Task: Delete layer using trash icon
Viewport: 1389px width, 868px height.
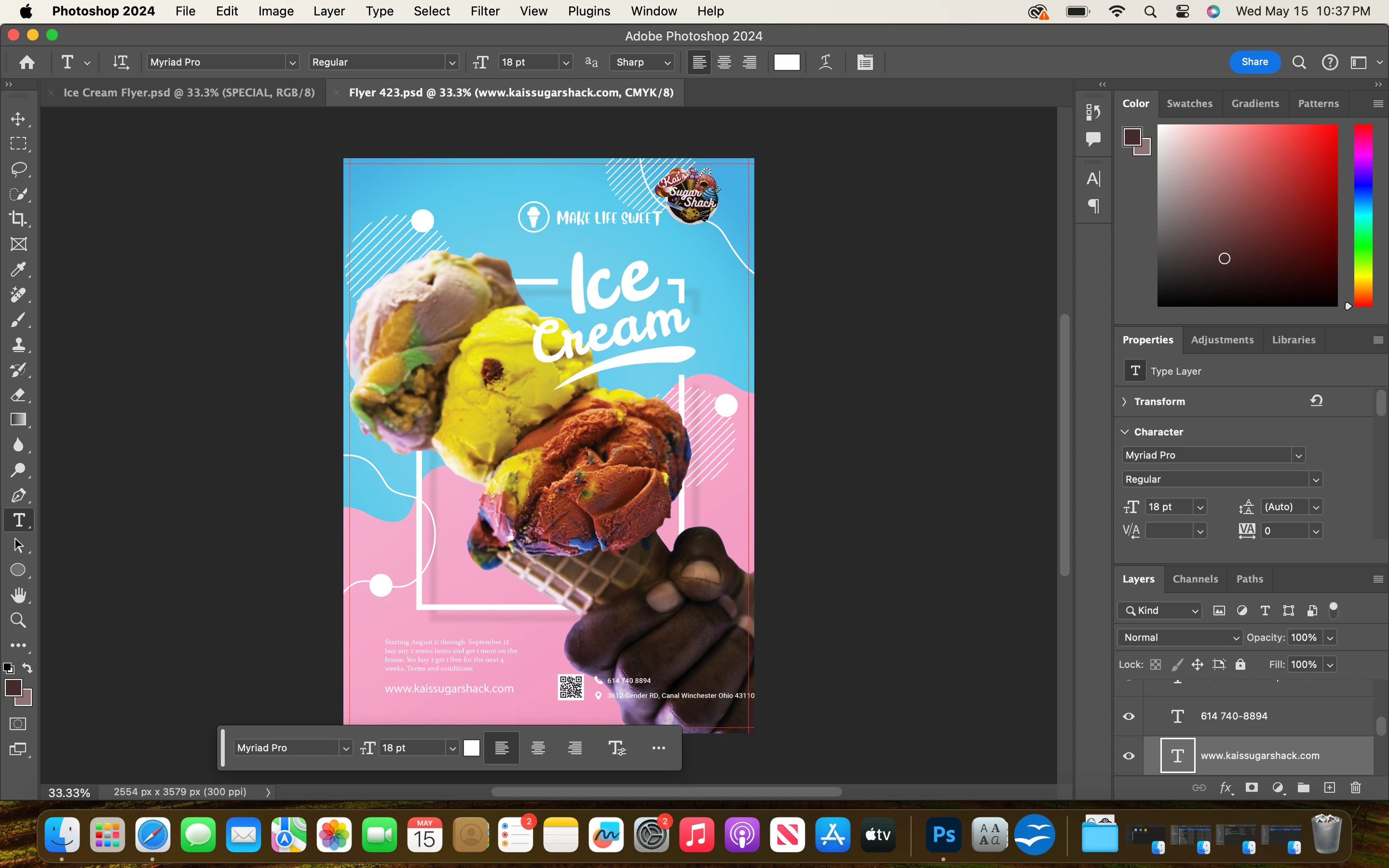Action: tap(1356, 787)
